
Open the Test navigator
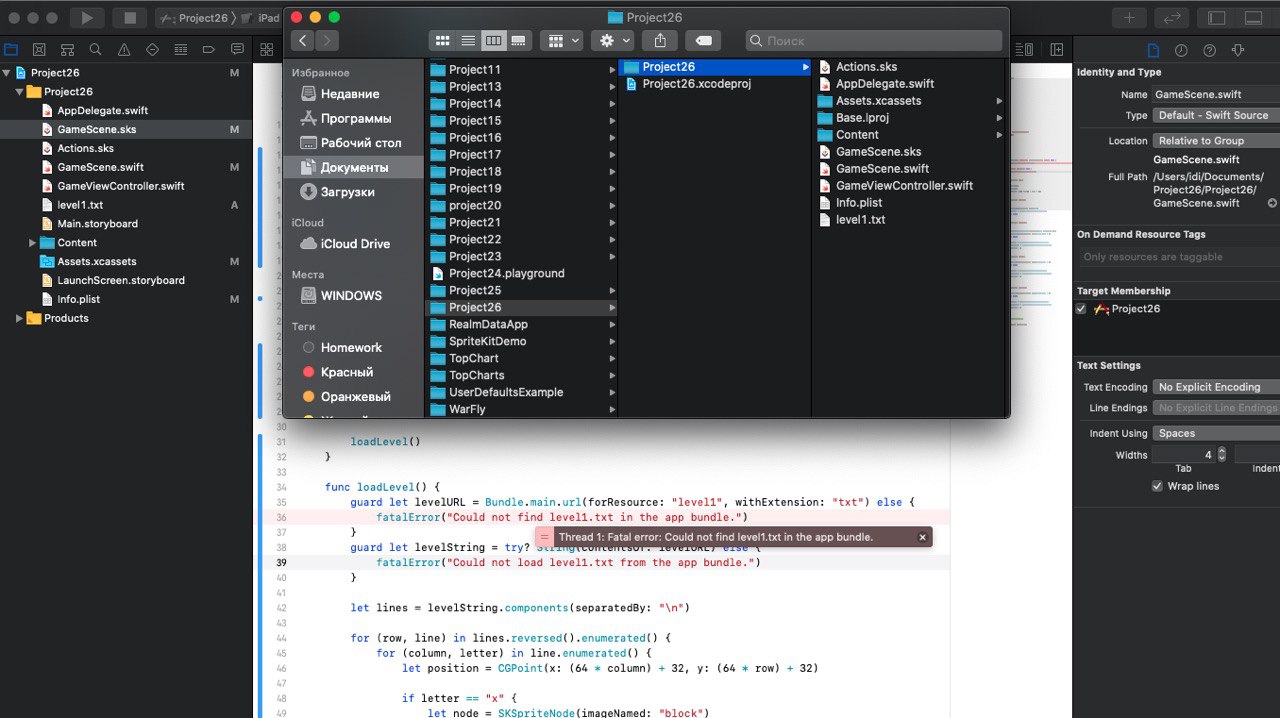152,49
